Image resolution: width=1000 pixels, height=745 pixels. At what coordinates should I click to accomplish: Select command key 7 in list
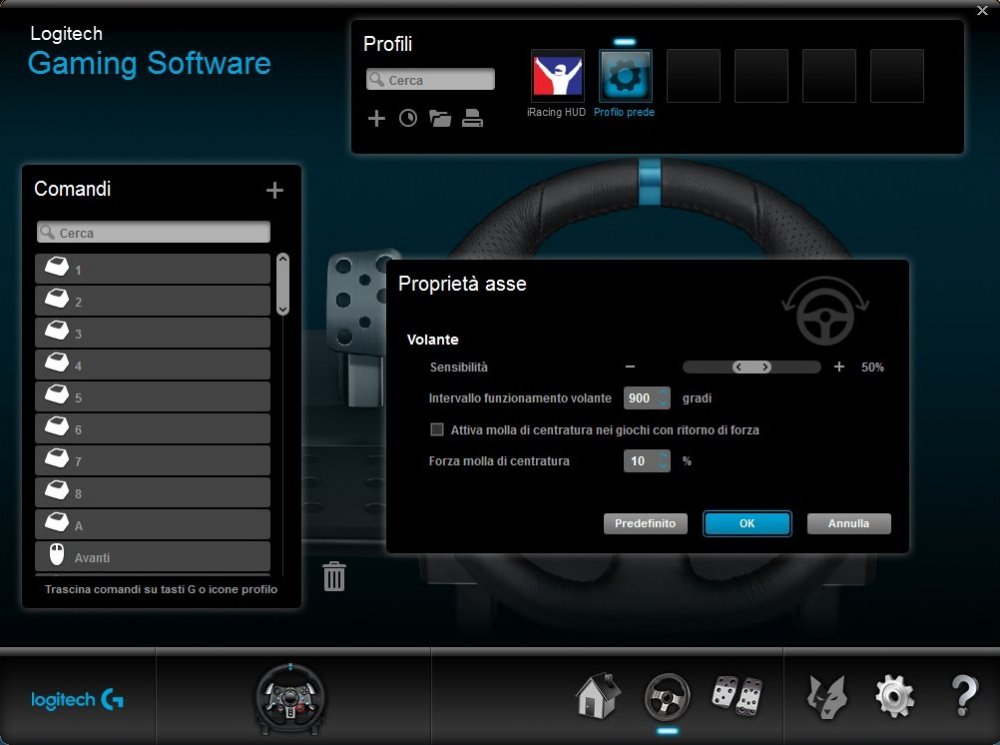153,460
